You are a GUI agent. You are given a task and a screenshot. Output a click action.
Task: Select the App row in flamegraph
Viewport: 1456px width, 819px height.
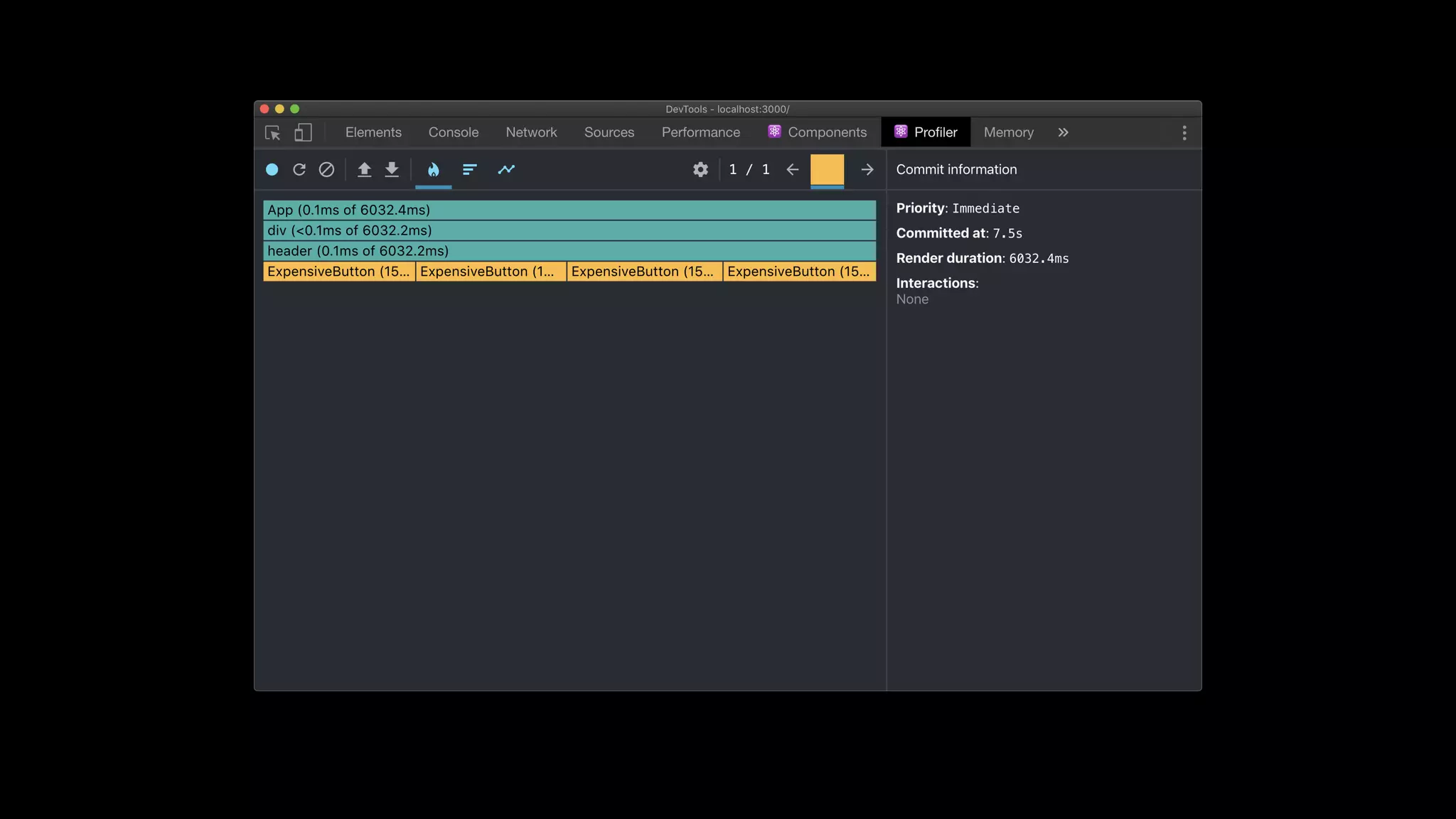coord(569,210)
